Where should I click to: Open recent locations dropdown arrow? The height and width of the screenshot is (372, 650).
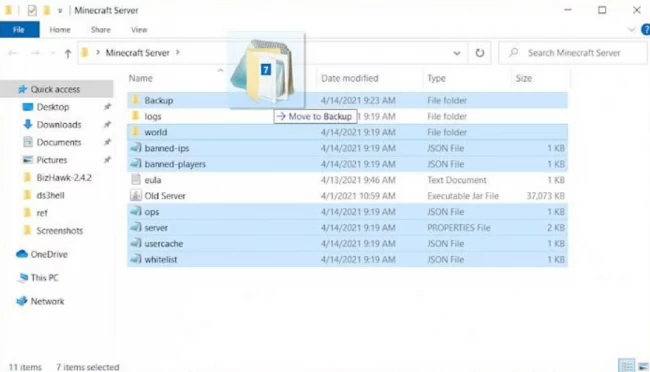pos(53,53)
